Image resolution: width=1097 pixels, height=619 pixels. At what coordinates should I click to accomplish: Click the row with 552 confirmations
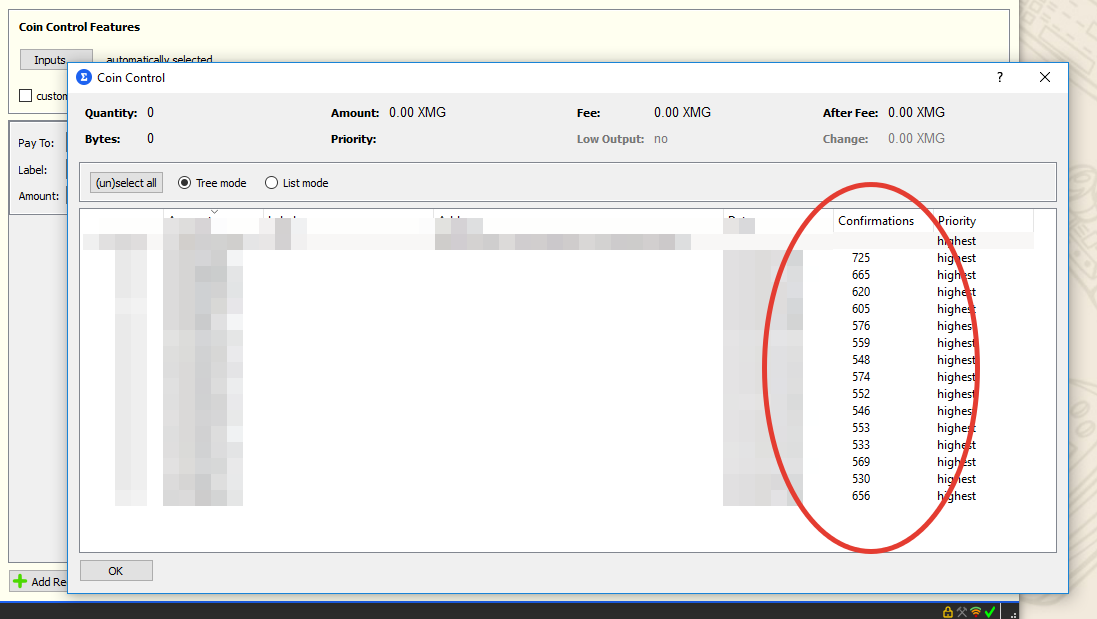(558, 394)
